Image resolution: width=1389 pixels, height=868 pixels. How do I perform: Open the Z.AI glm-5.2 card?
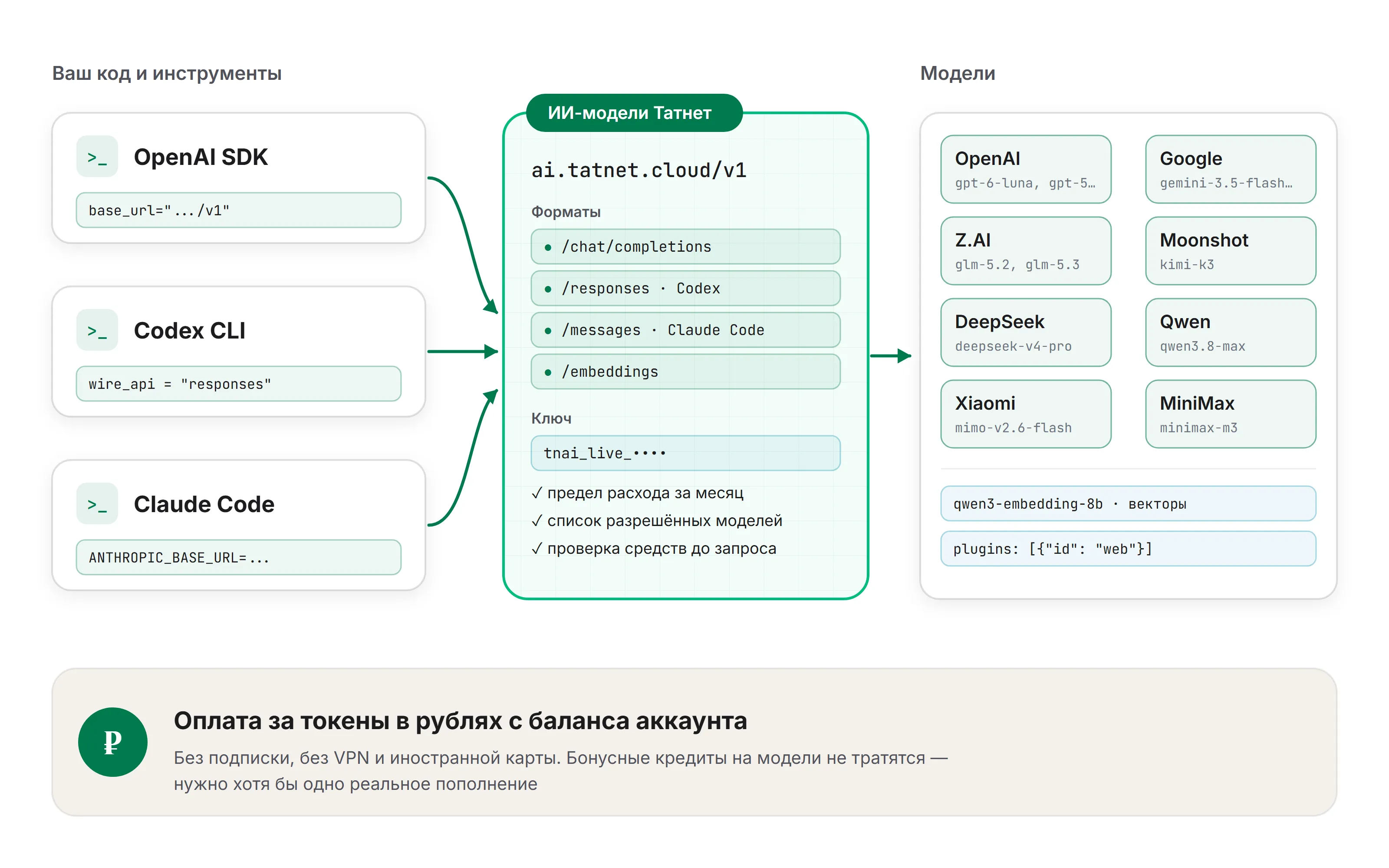click(x=1025, y=251)
